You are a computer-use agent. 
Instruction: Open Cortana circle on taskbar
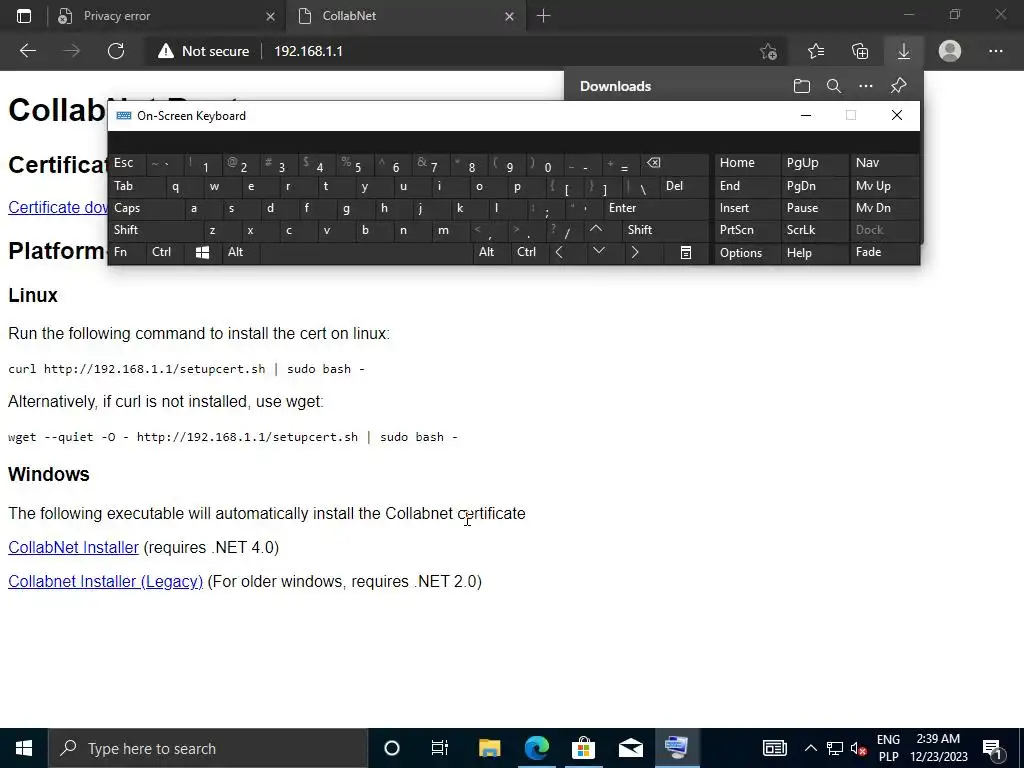tap(392, 748)
